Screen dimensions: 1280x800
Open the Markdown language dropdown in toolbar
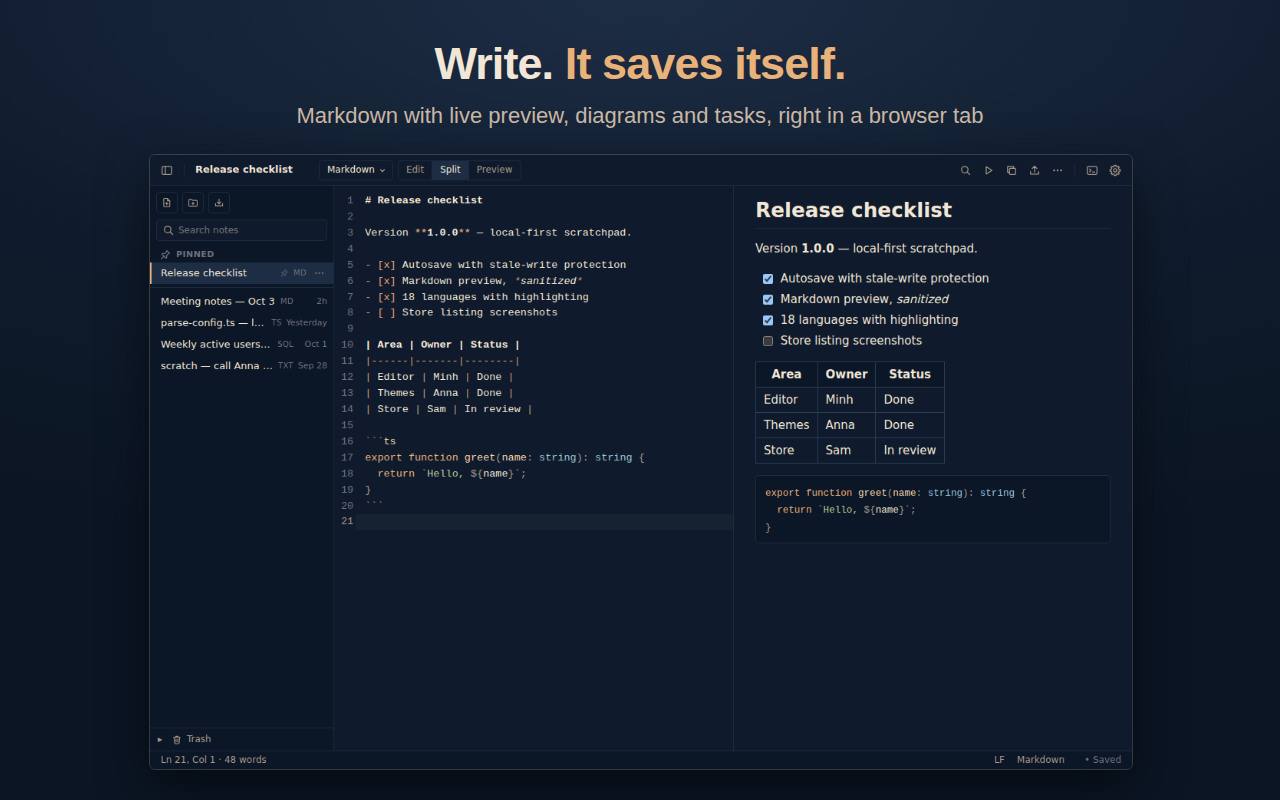[356, 170]
